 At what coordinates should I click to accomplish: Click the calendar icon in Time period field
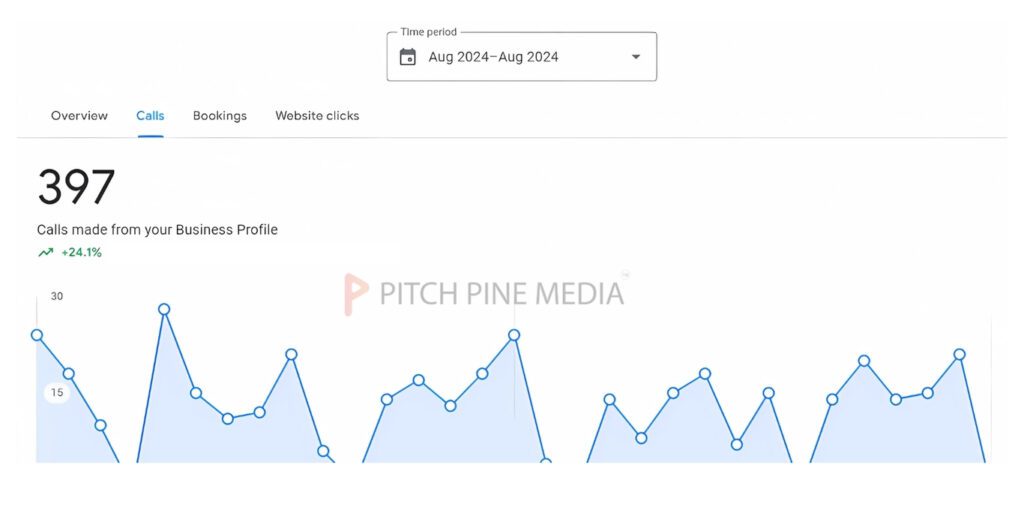[x=408, y=57]
